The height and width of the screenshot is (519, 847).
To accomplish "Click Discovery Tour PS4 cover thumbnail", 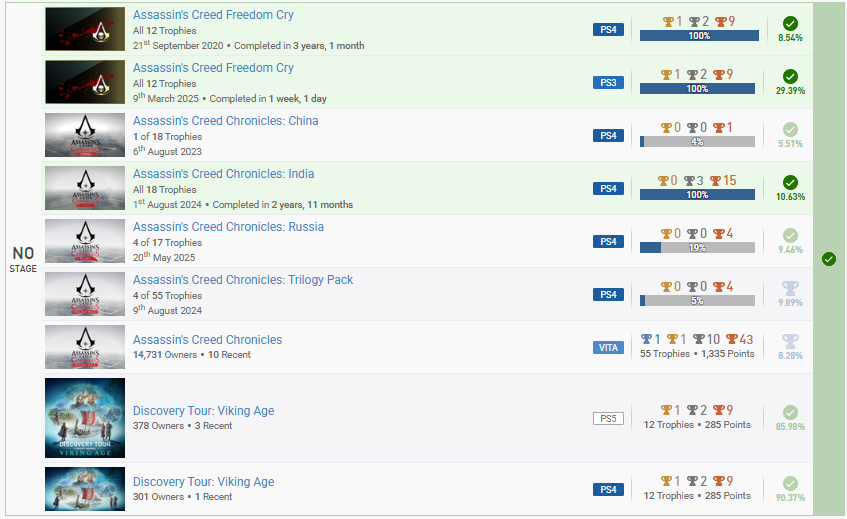I will click(85, 489).
